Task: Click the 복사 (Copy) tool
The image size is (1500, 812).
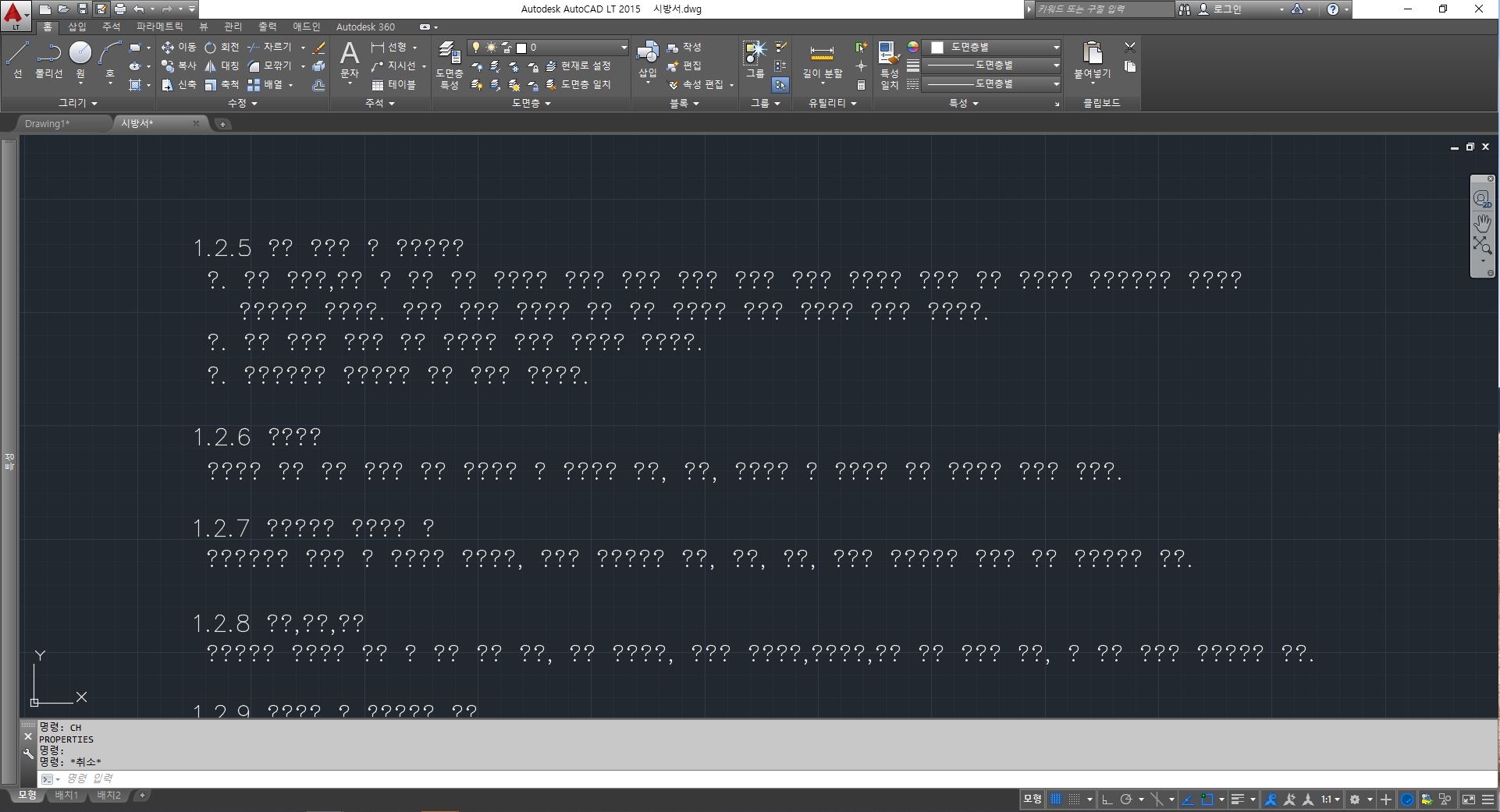Action: pyautogui.click(x=179, y=66)
